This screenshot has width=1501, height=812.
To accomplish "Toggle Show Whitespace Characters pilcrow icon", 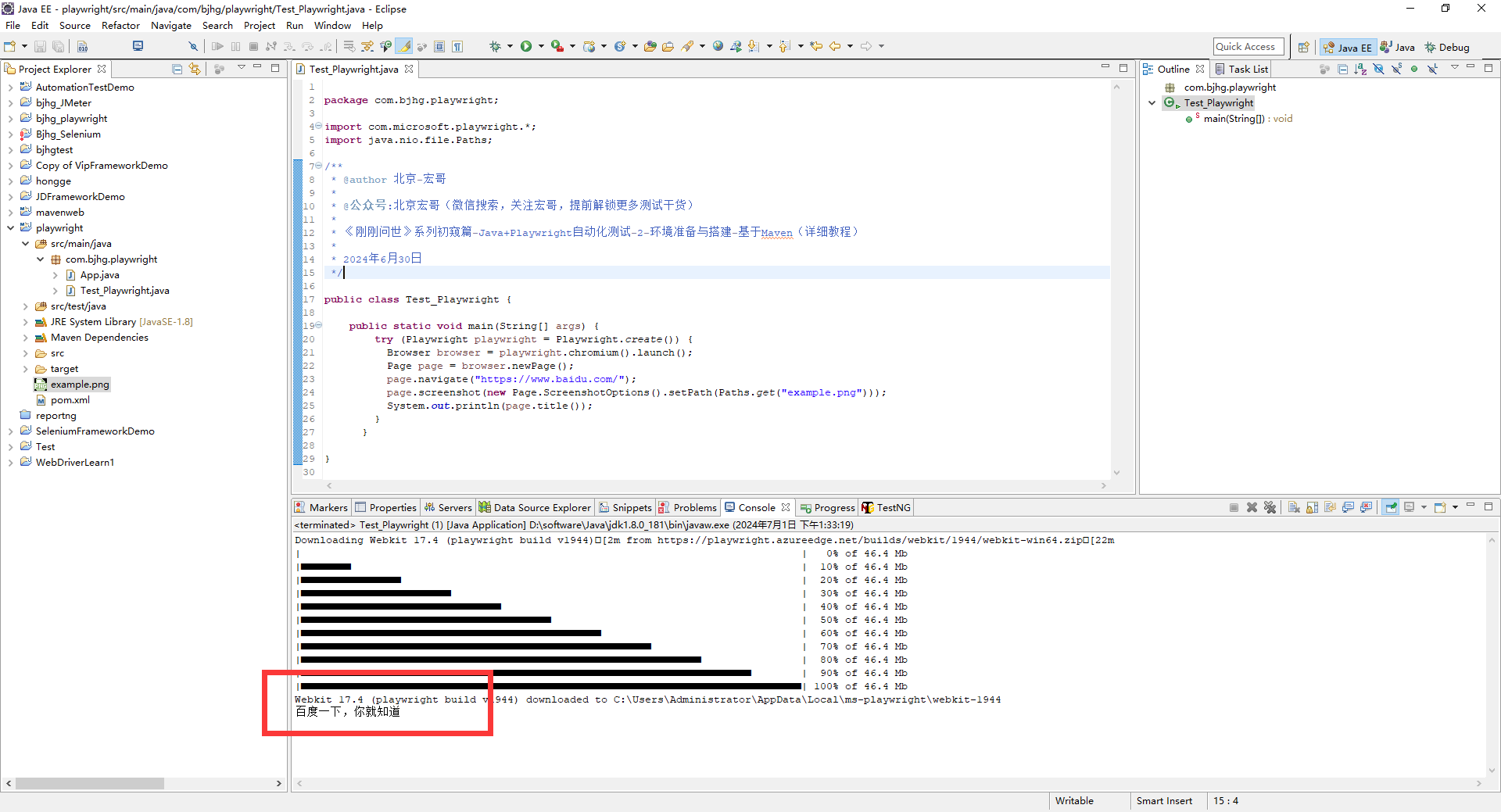I will [457, 46].
